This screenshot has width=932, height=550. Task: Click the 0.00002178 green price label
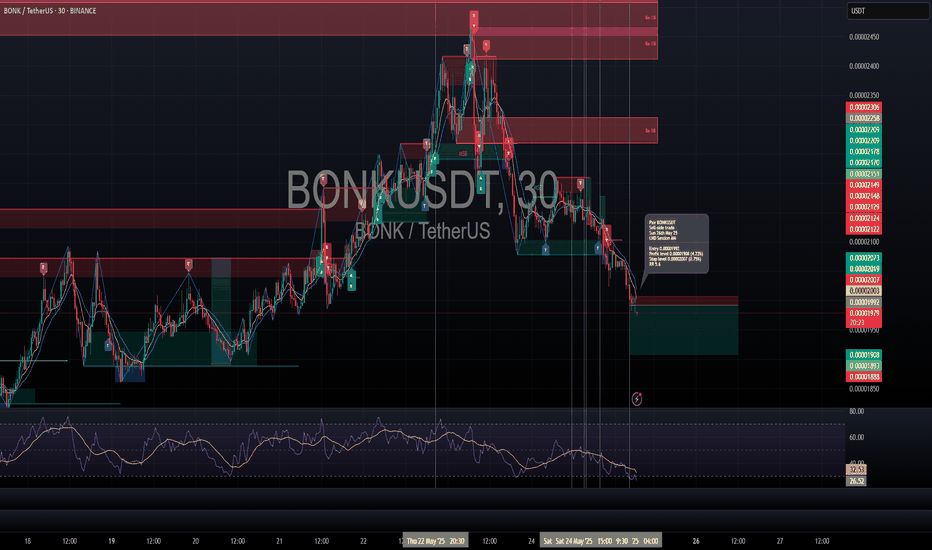click(x=864, y=152)
